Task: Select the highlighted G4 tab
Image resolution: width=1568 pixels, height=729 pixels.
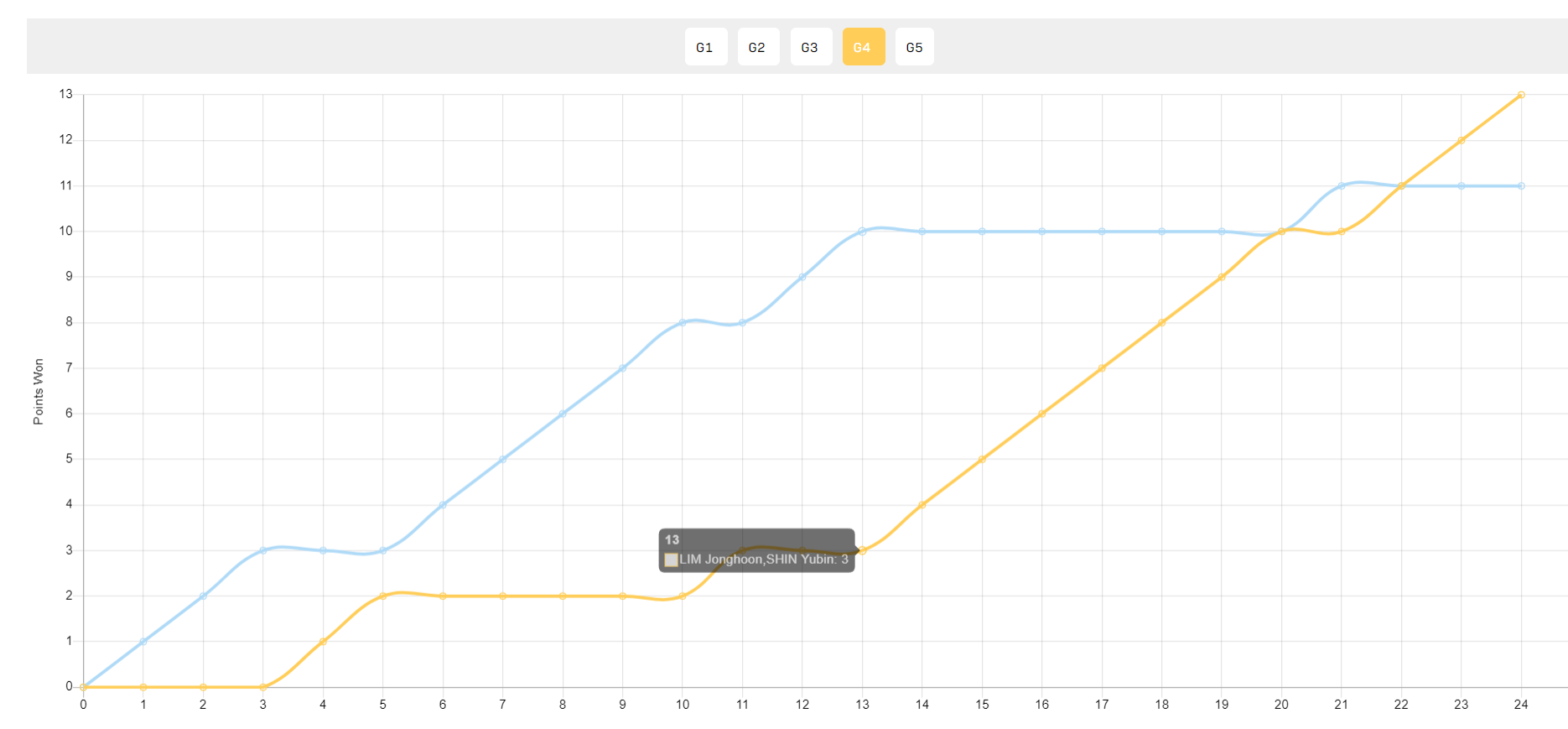Action: (864, 46)
